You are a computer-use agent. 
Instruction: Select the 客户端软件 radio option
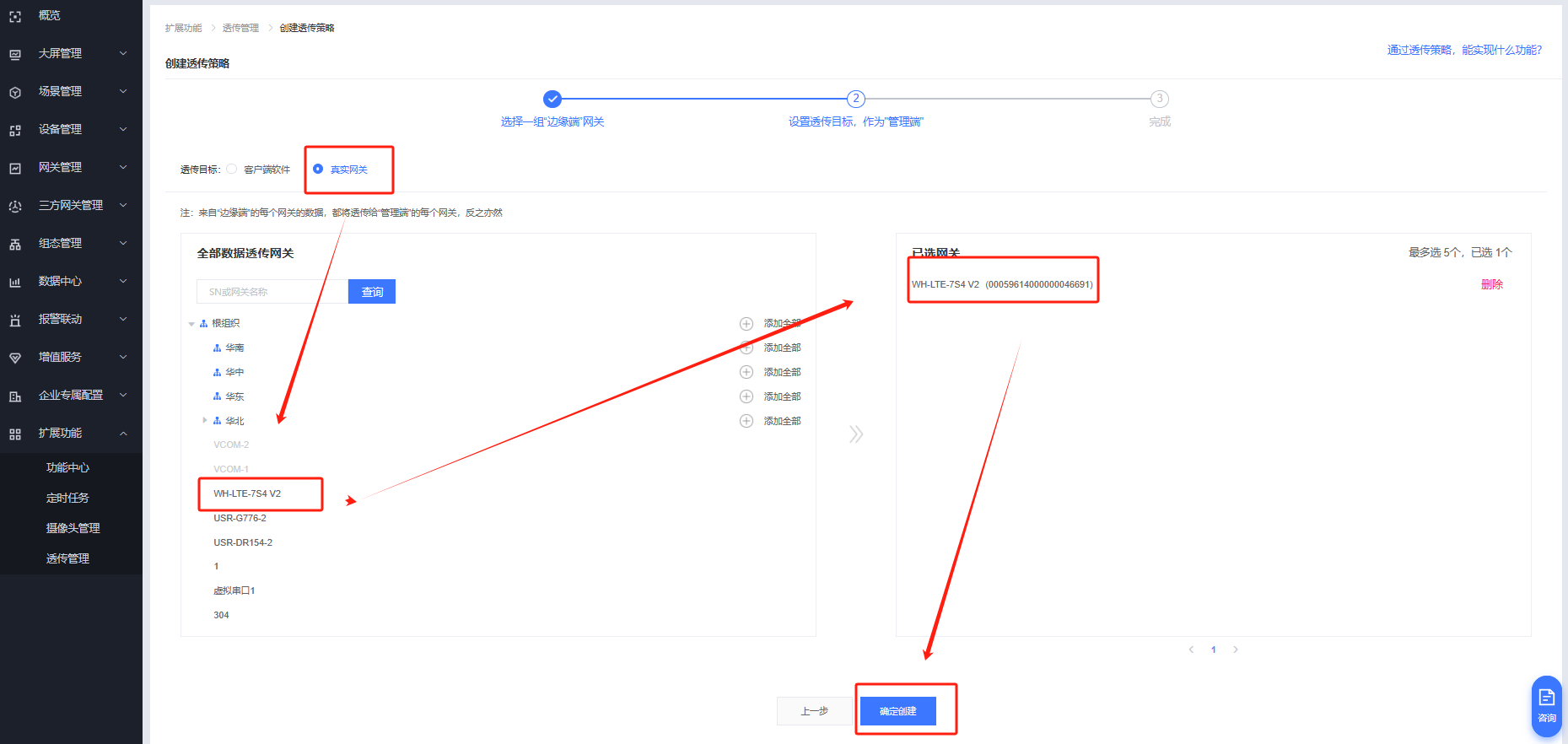tap(232, 169)
